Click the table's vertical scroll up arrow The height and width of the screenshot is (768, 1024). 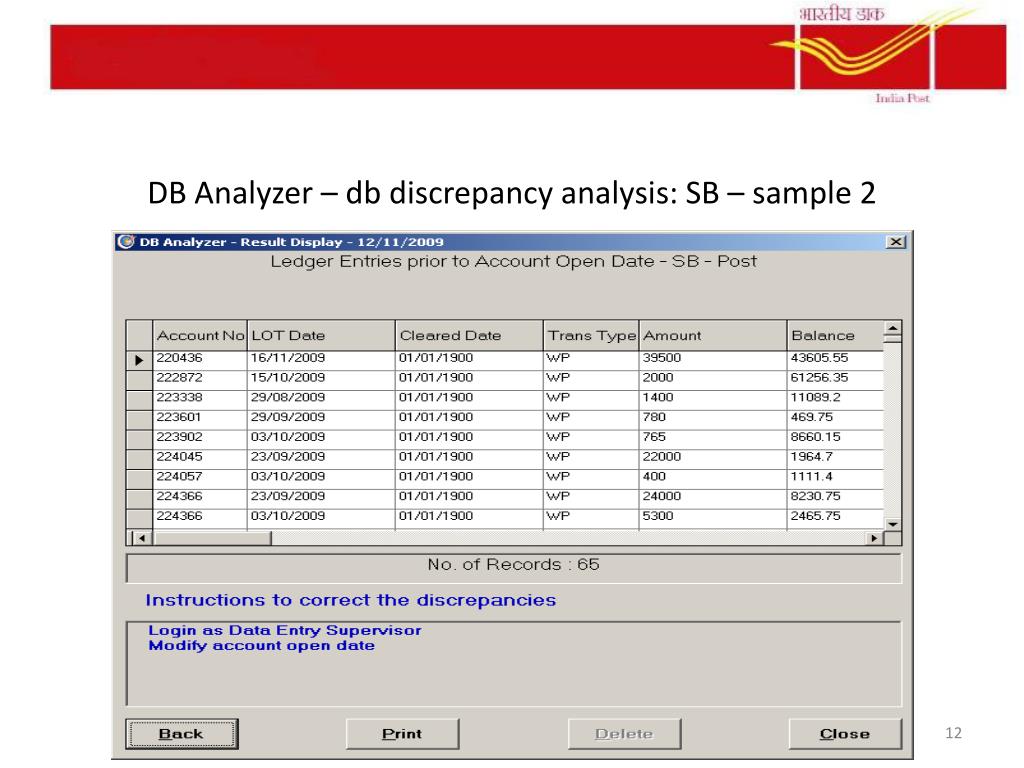click(893, 327)
